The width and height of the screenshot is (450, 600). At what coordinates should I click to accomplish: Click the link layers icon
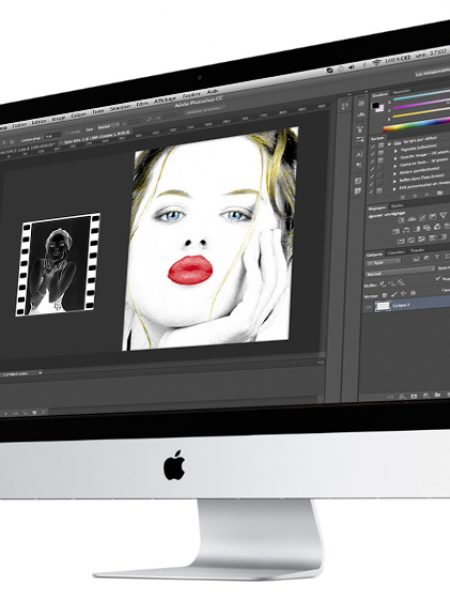[390, 397]
